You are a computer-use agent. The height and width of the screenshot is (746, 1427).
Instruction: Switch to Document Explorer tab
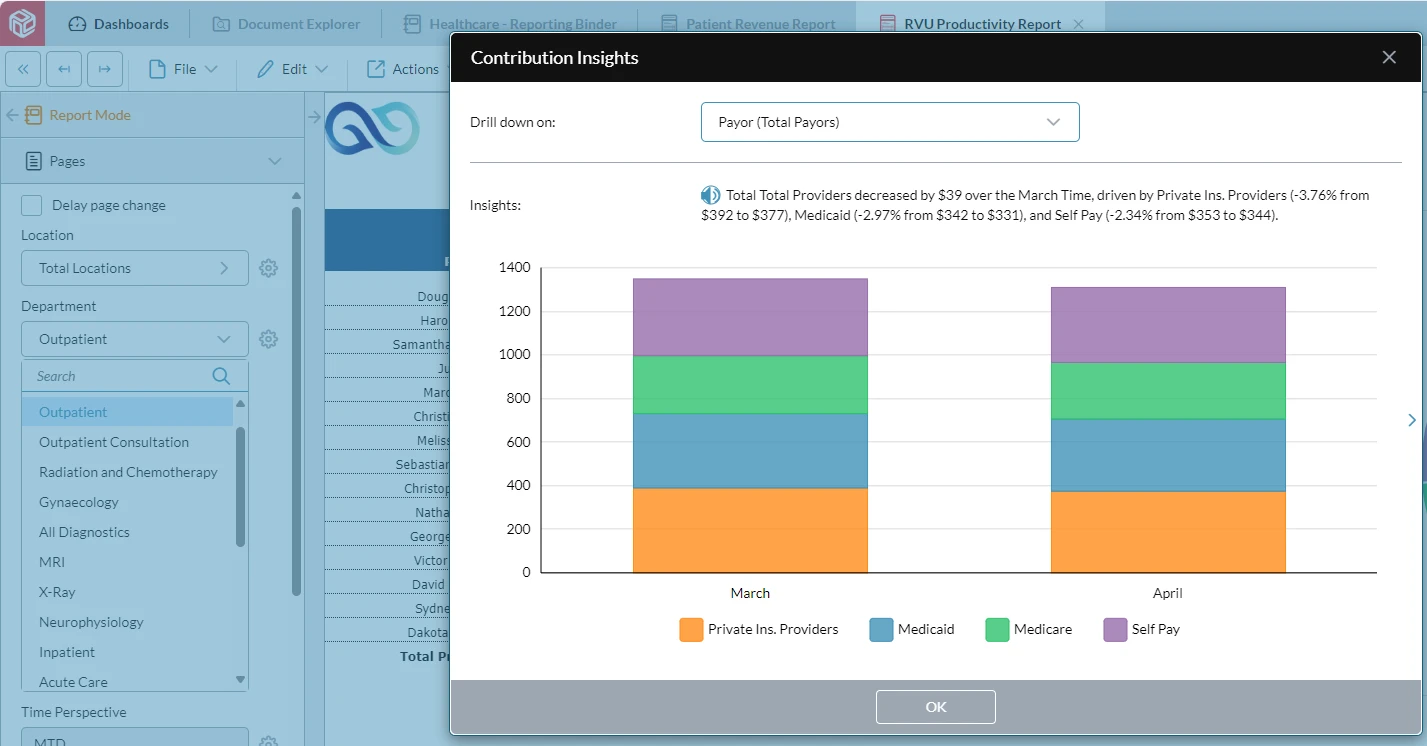tap(285, 24)
